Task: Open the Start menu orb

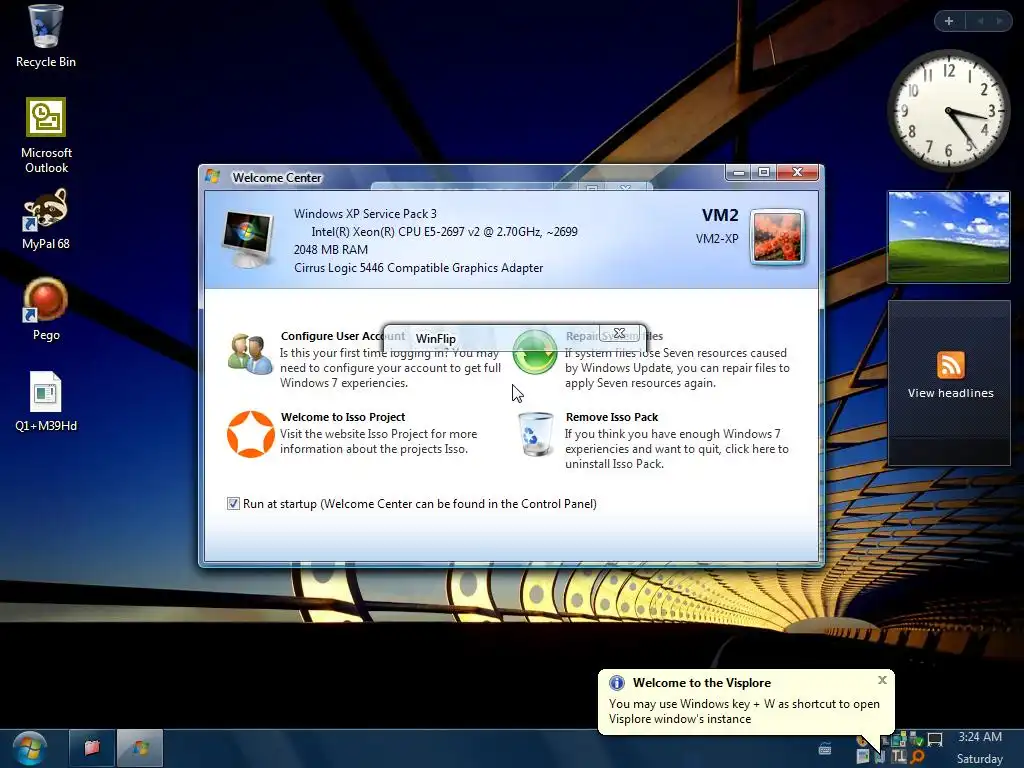Action: [x=29, y=748]
